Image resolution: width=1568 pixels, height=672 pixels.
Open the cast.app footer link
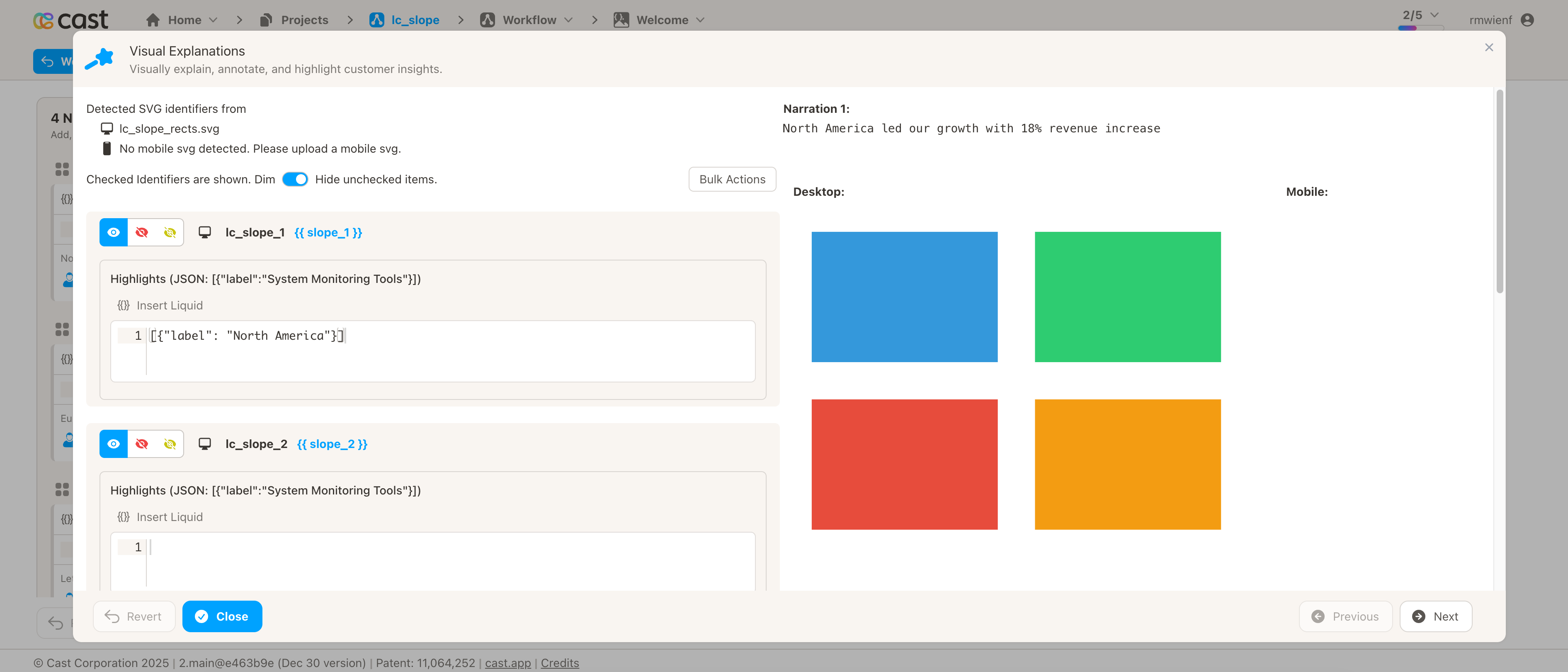click(x=507, y=663)
